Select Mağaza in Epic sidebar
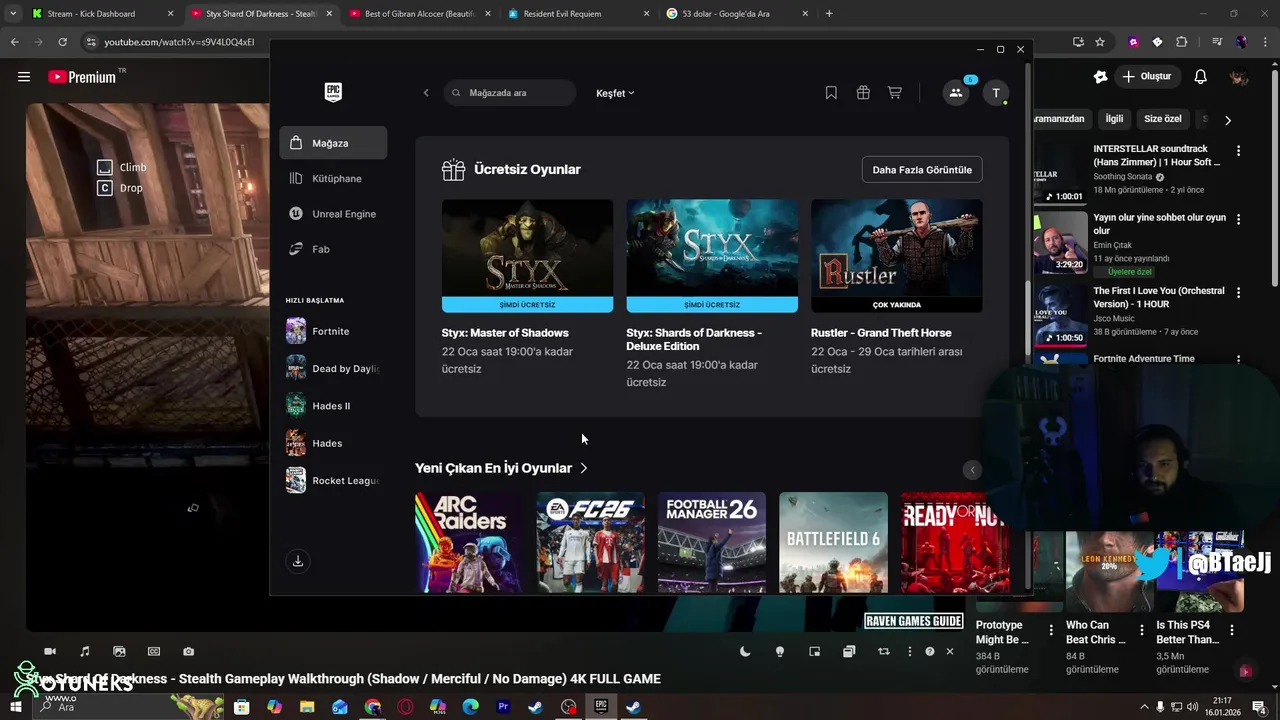Viewport: 1280px width, 720px height. tap(333, 143)
